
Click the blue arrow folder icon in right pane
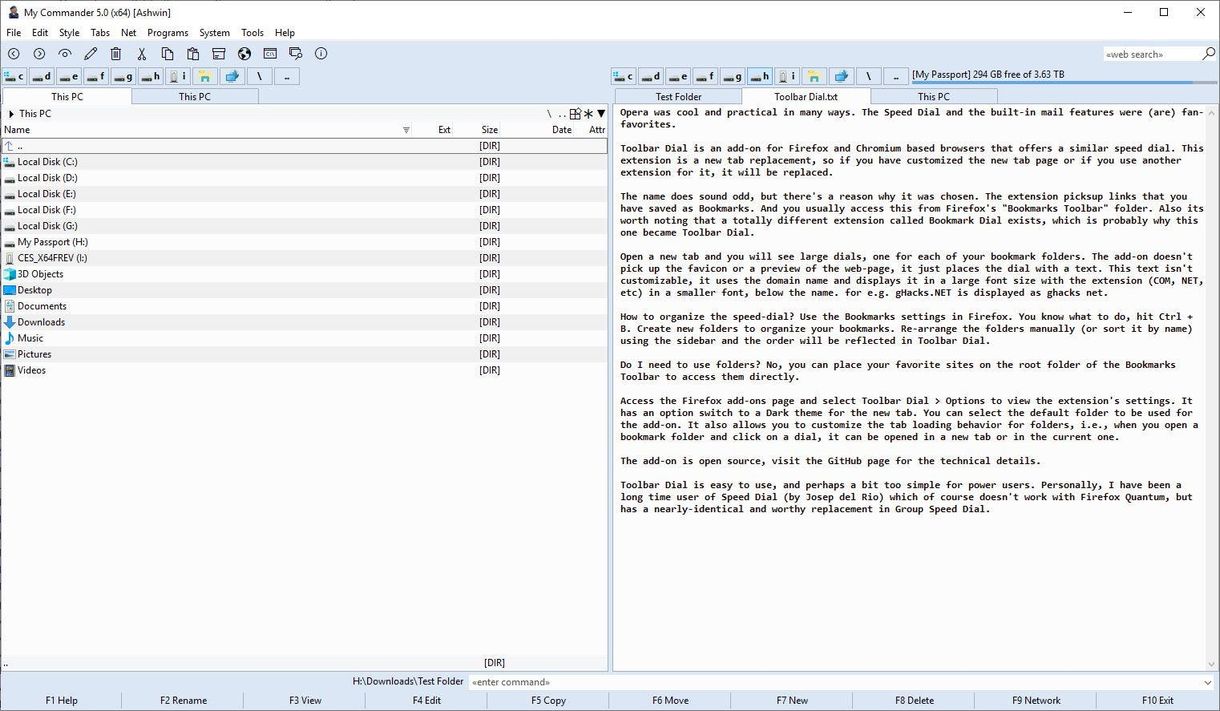(x=841, y=76)
